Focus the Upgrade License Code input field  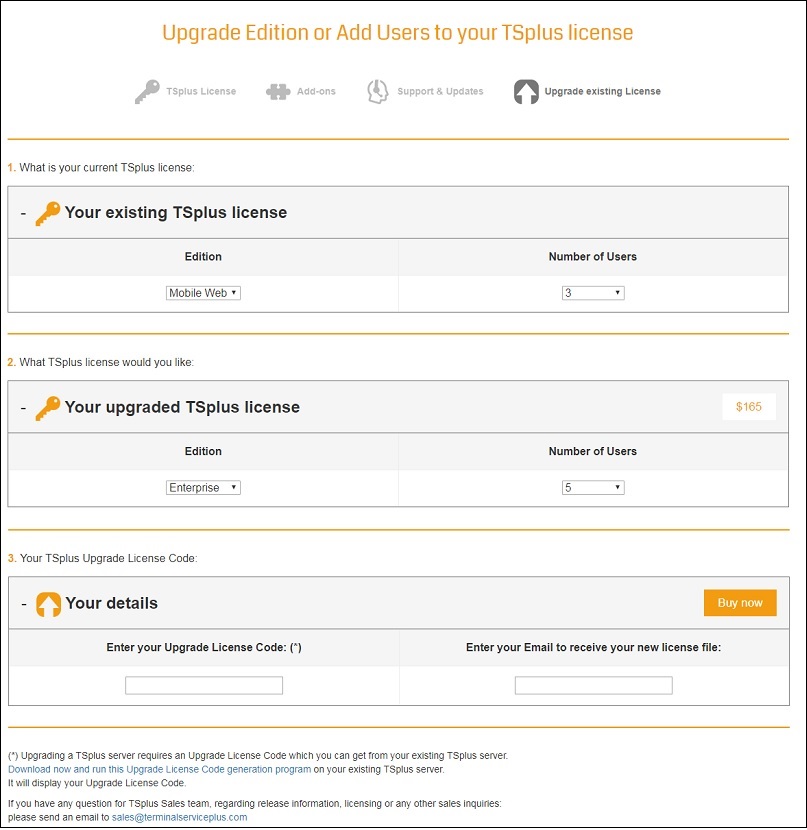pos(204,685)
